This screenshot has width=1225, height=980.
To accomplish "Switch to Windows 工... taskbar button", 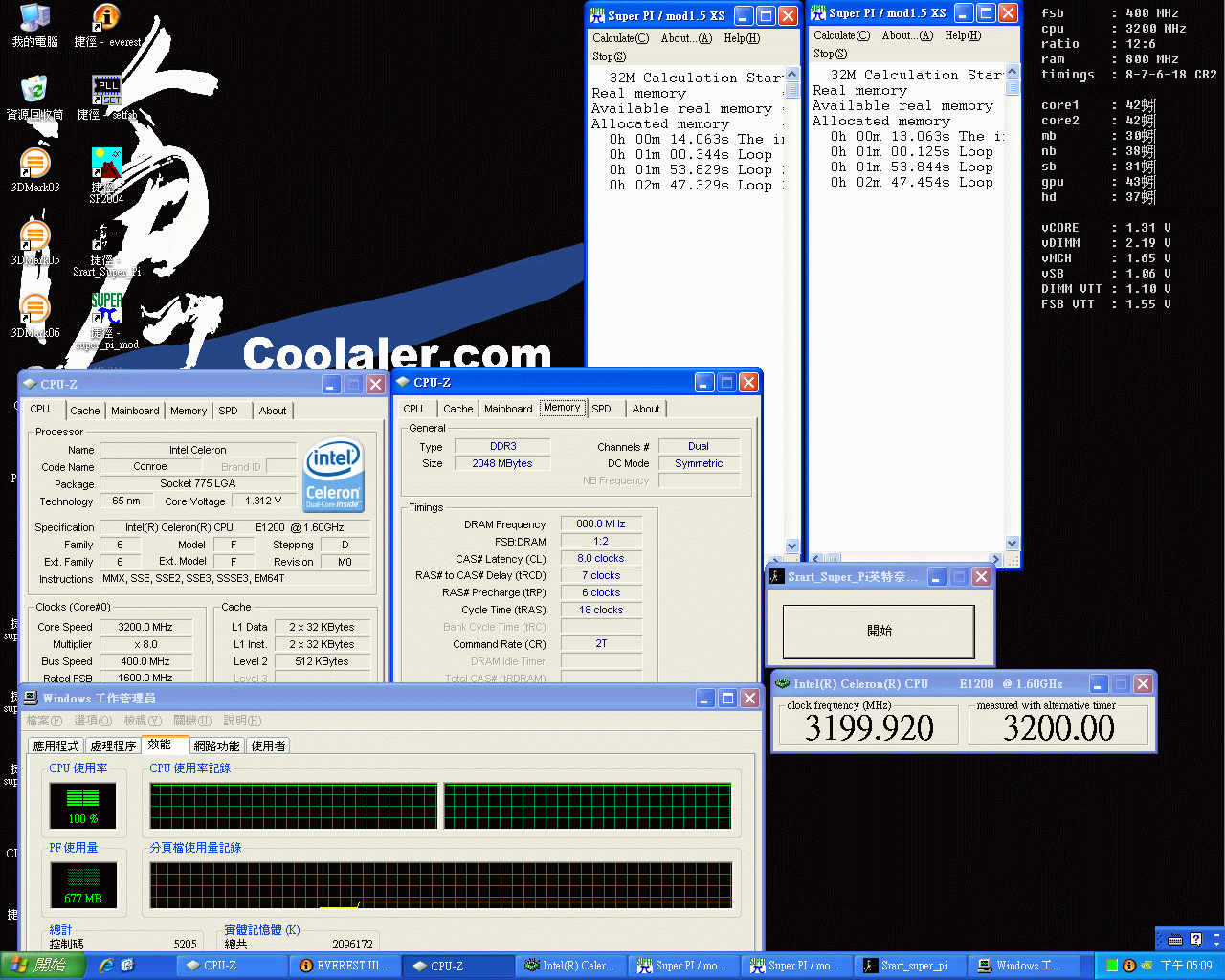I will coord(1021,966).
